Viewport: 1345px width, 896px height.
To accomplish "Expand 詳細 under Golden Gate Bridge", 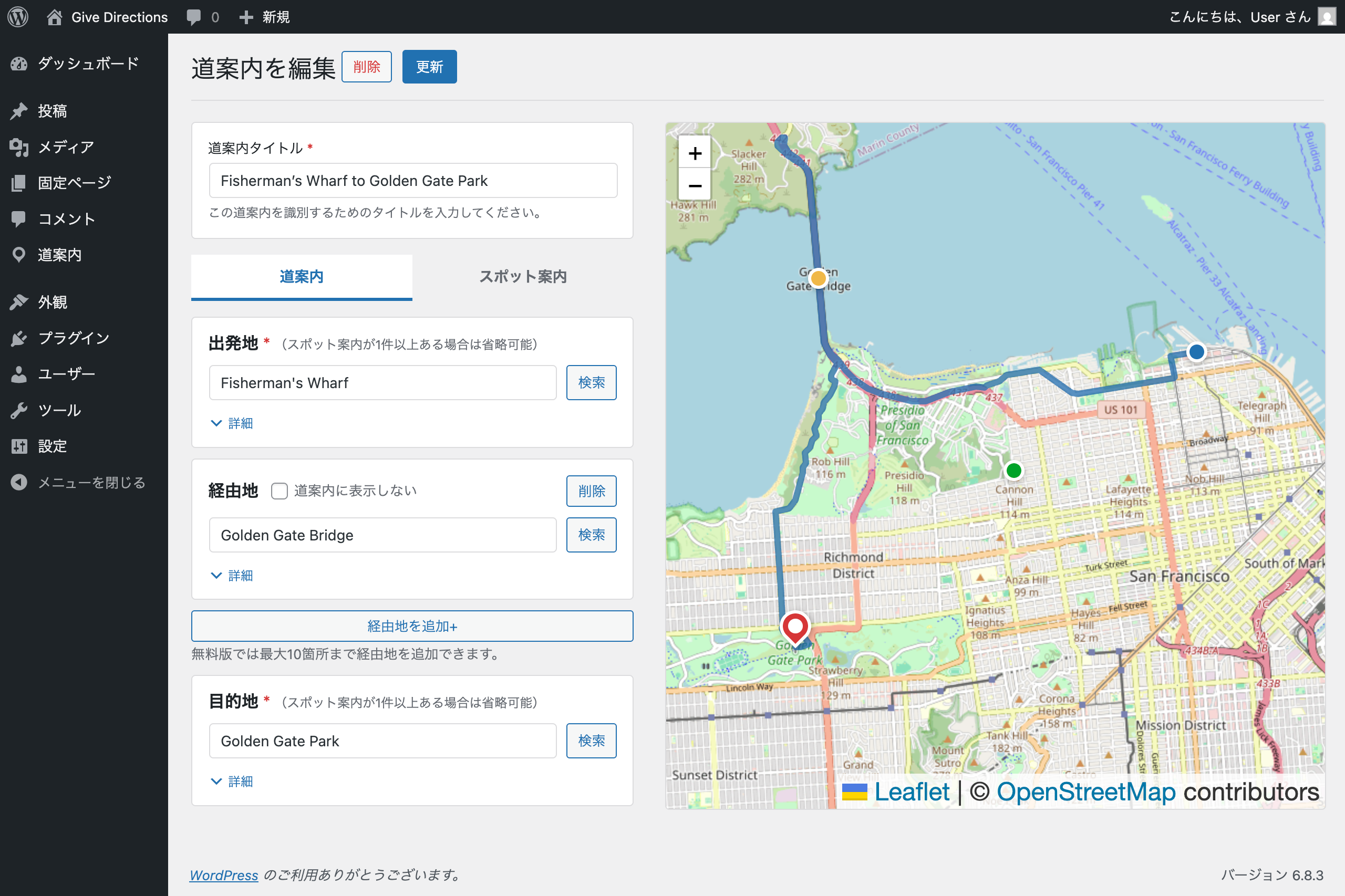I will 231,576.
